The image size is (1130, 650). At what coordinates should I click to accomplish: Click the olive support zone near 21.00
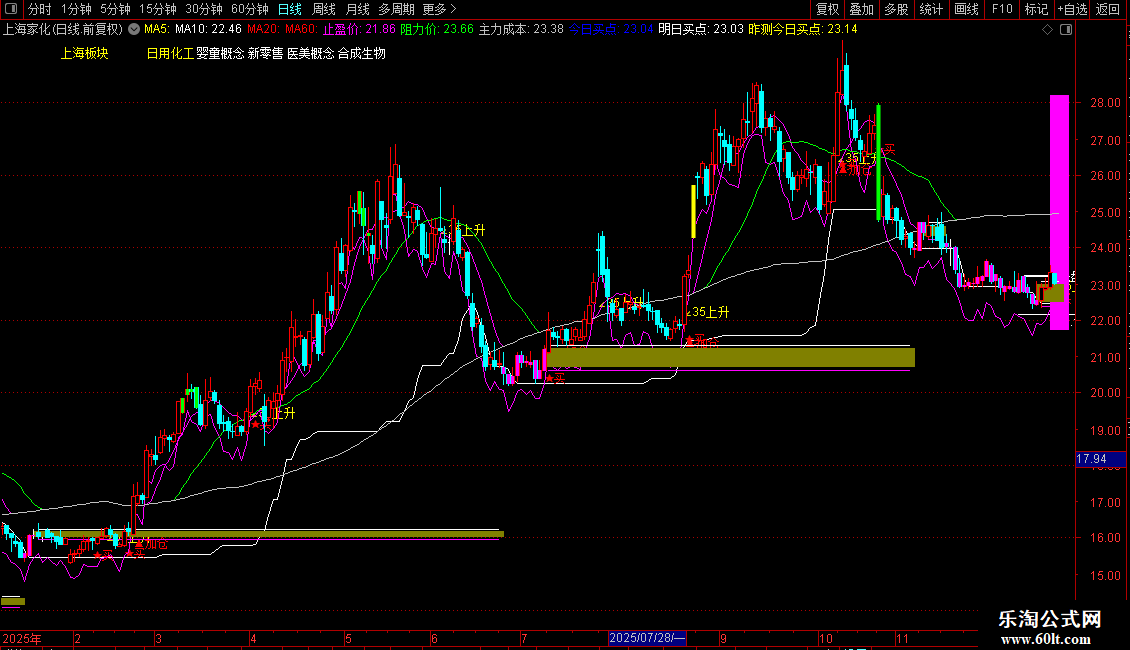pos(731,357)
